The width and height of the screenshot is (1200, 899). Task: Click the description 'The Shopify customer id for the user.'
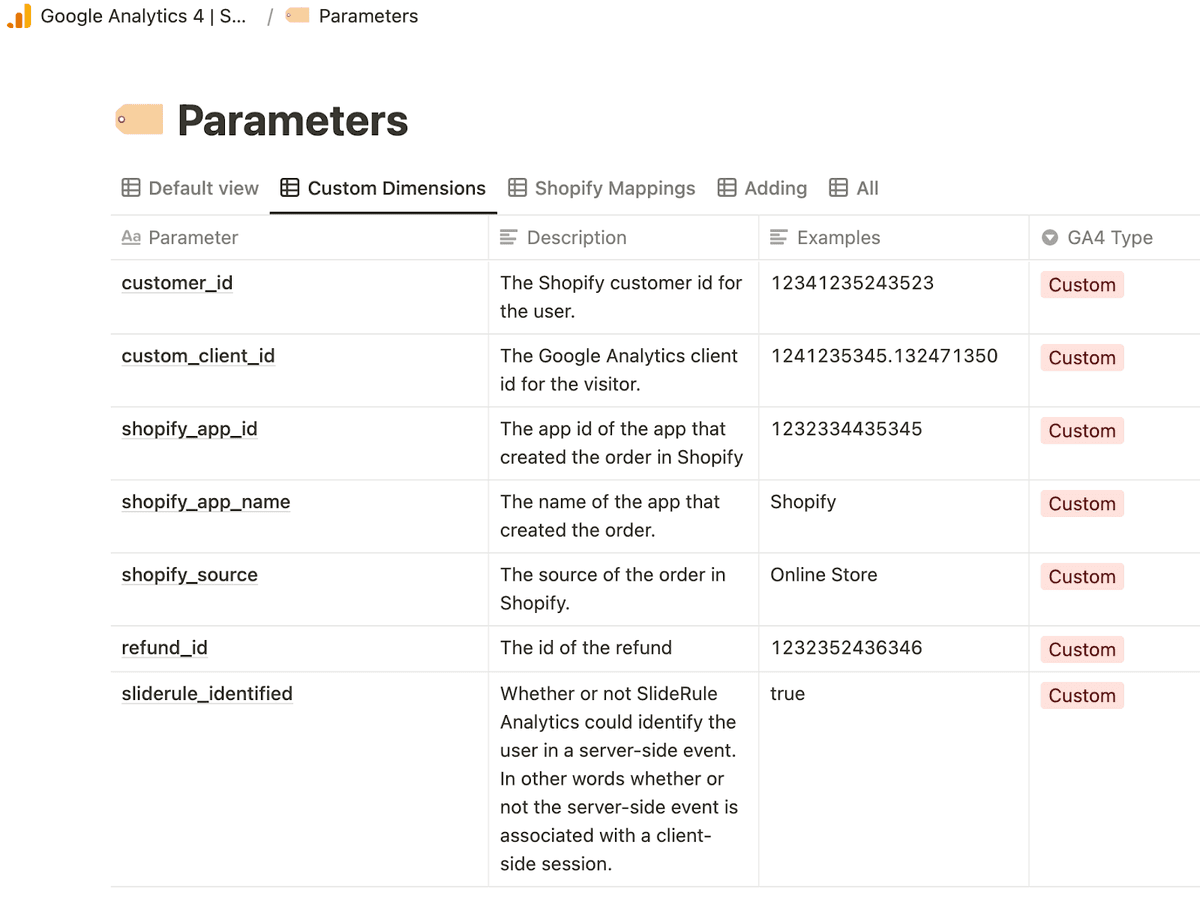621,297
